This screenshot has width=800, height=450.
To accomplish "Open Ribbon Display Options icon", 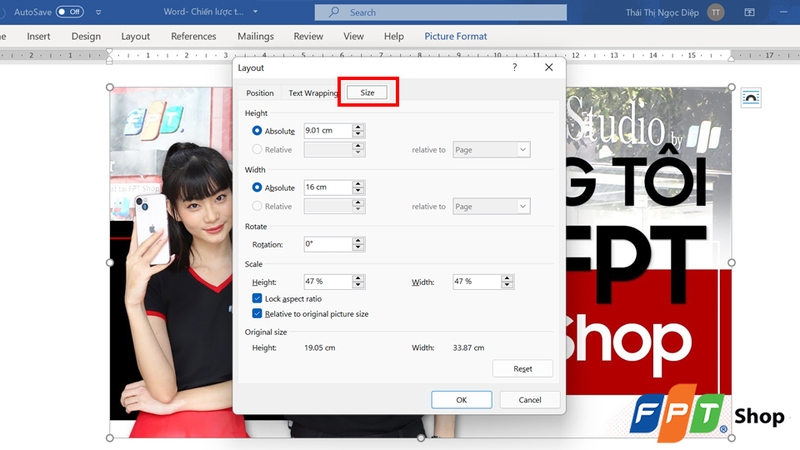I will (x=749, y=12).
